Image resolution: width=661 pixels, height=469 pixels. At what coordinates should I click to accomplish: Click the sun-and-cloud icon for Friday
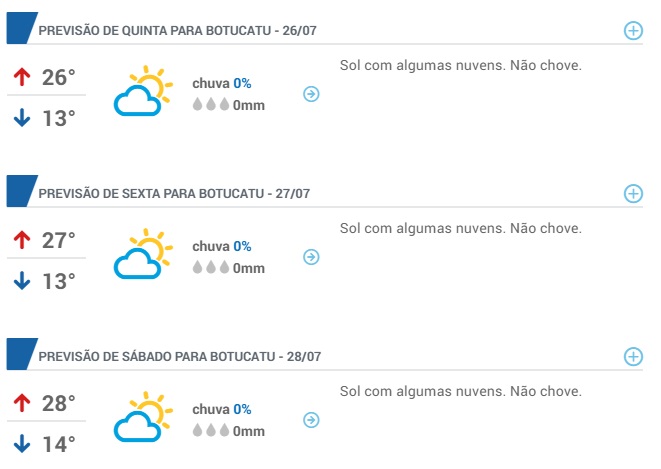tap(143, 254)
